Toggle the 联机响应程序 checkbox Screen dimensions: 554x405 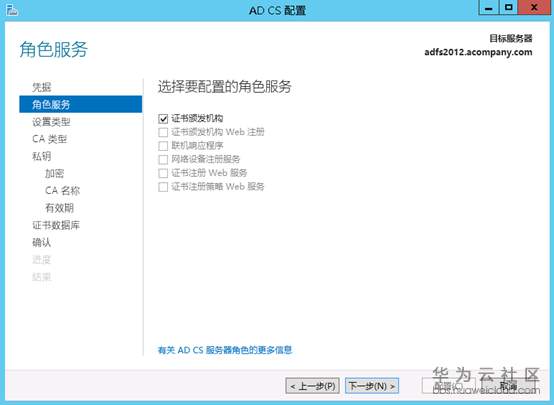[x=163, y=146]
